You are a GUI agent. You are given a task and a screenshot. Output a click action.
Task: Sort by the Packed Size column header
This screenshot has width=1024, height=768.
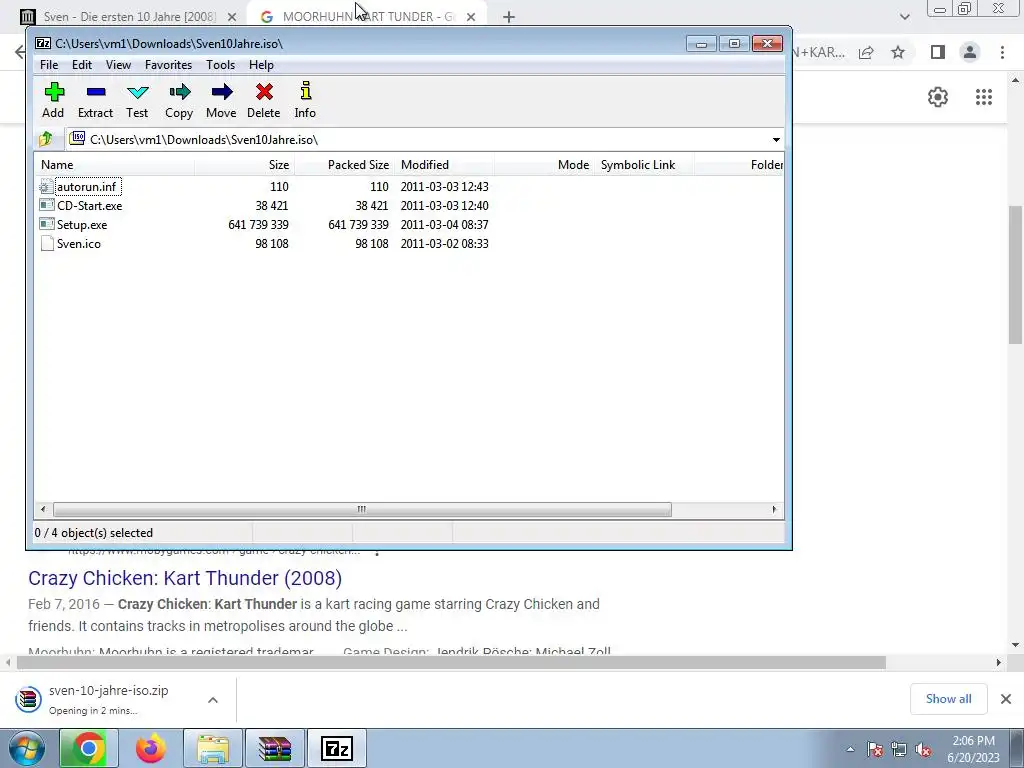click(x=344, y=165)
